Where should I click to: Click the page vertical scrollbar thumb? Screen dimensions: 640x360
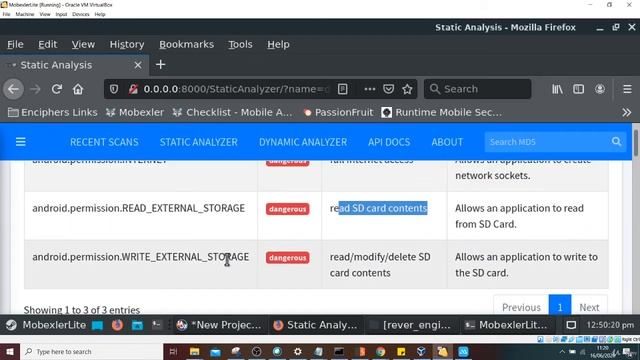[x=636, y=143]
